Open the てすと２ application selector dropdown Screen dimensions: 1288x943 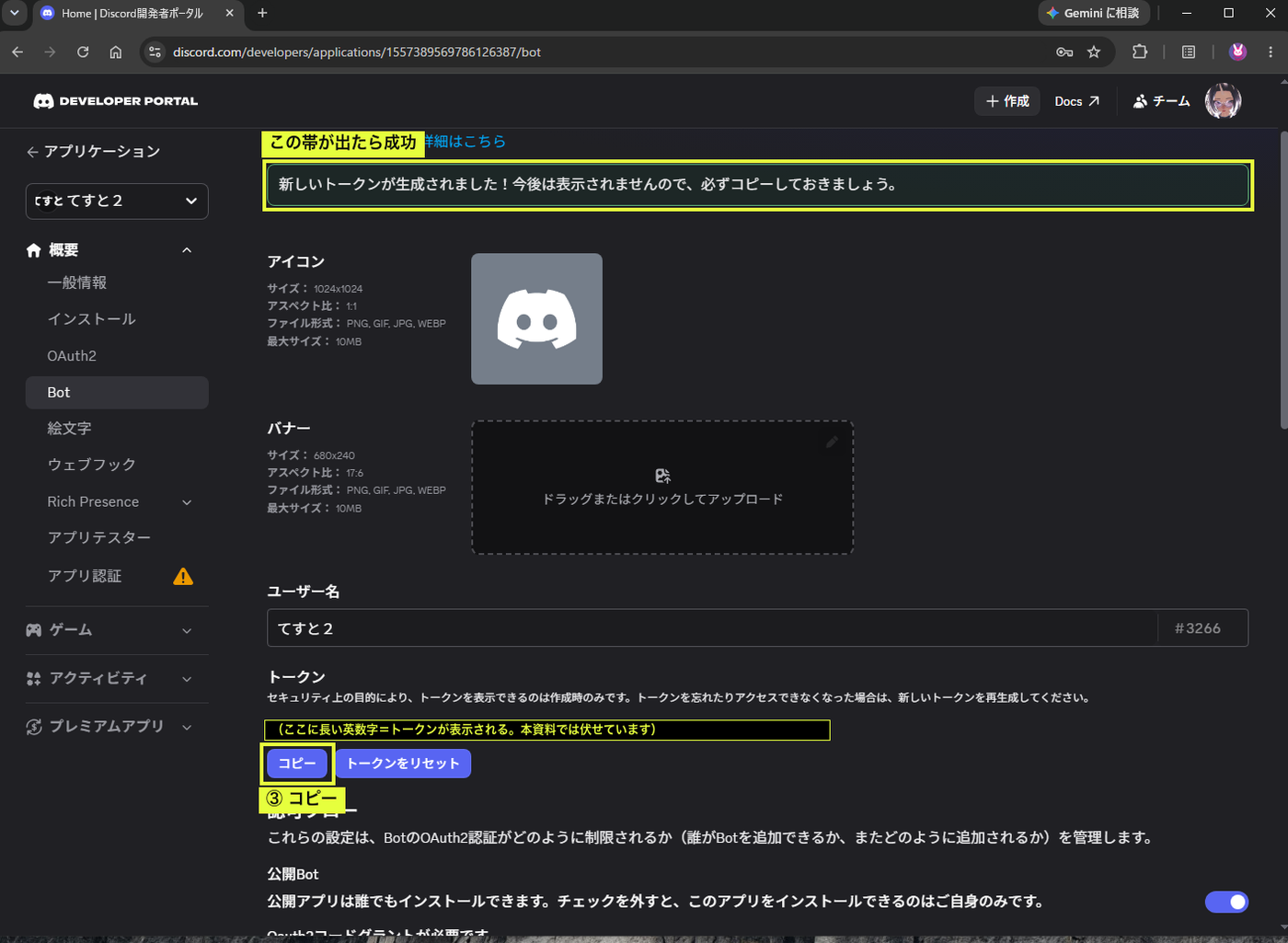117,201
